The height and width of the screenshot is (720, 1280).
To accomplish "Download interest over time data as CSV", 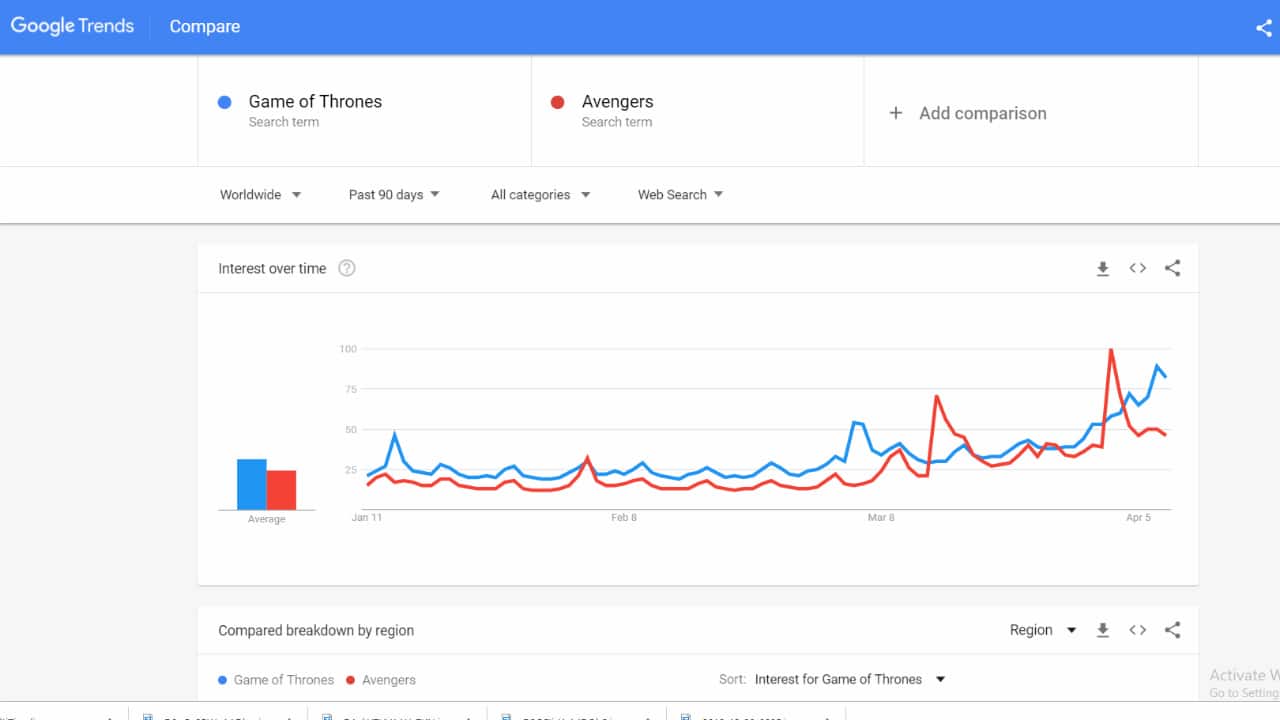I will (1102, 268).
